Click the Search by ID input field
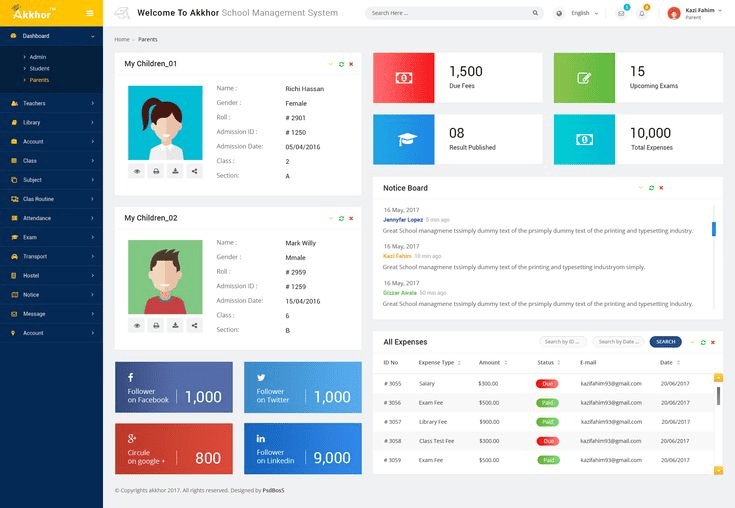The image size is (735, 508). pyautogui.click(x=563, y=342)
